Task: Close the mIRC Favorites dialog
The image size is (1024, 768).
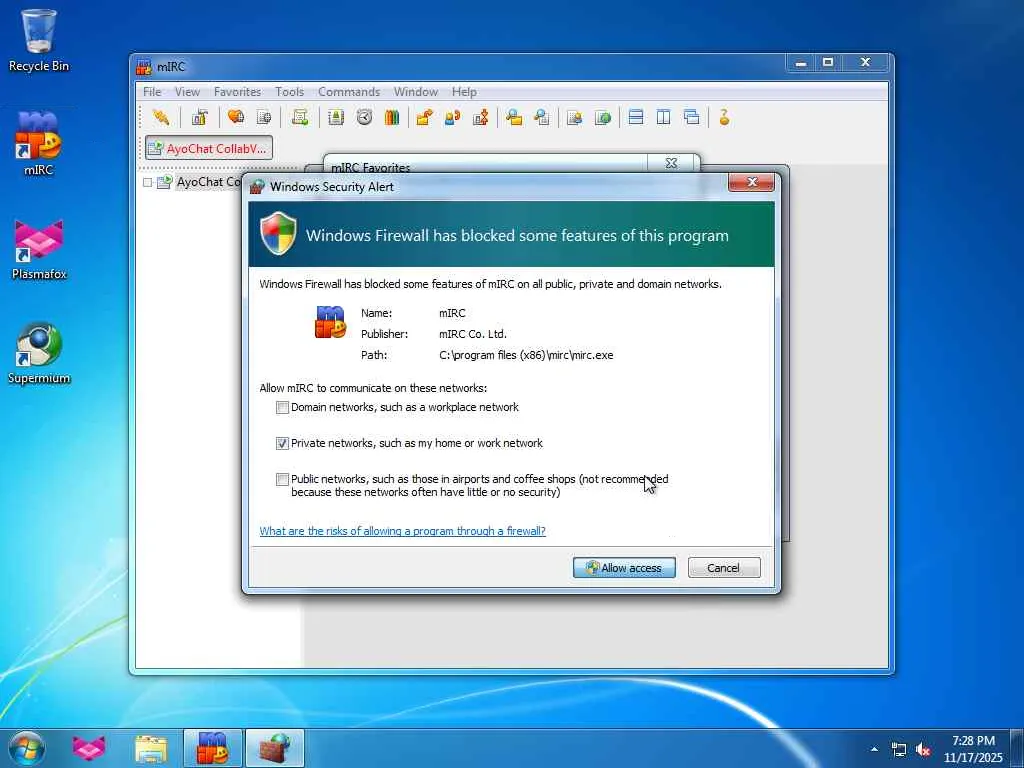Action: click(672, 163)
